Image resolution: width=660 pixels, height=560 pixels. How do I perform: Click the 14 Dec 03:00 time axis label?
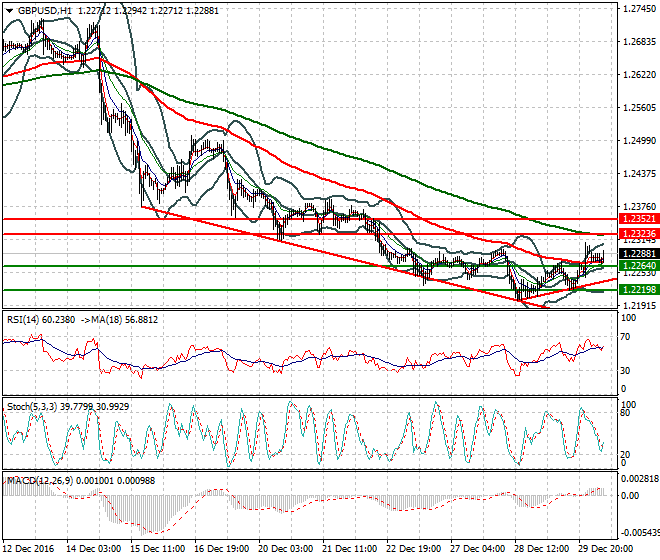[x=93, y=549]
